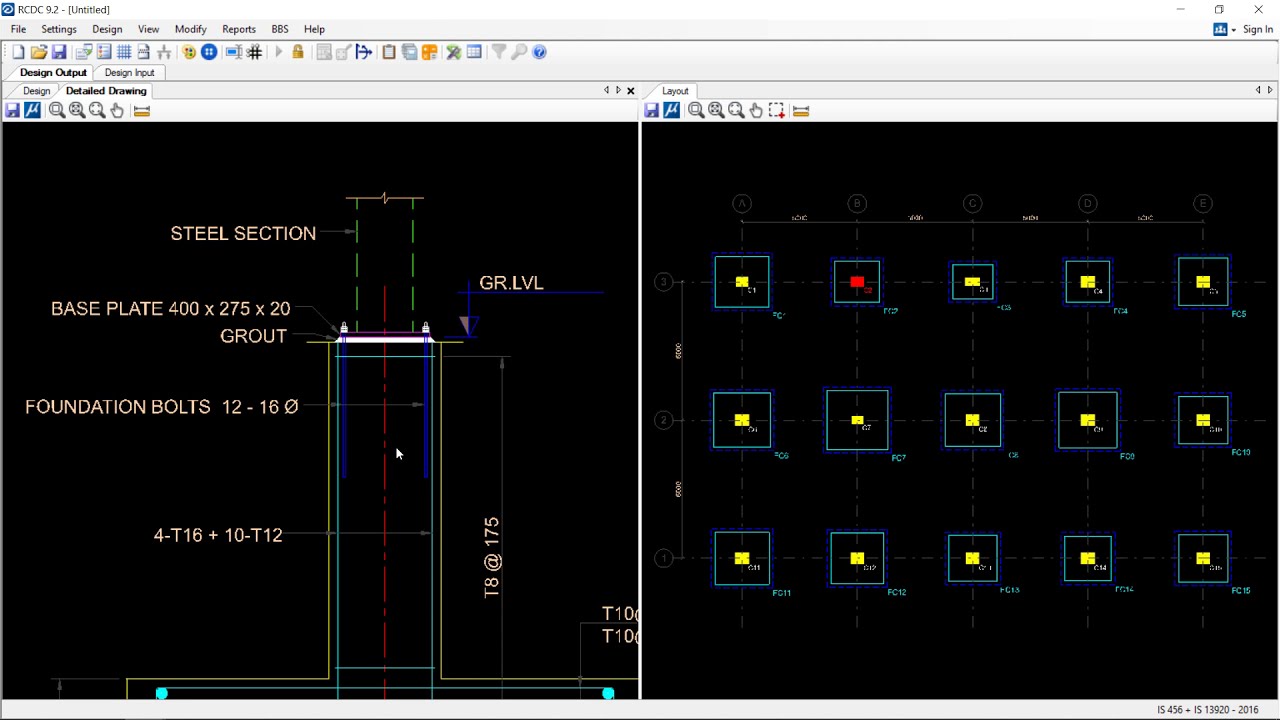Zoom window in Detailed Drawing pane
The height and width of the screenshot is (720, 1280).
pyautogui.click(x=57, y=110)
